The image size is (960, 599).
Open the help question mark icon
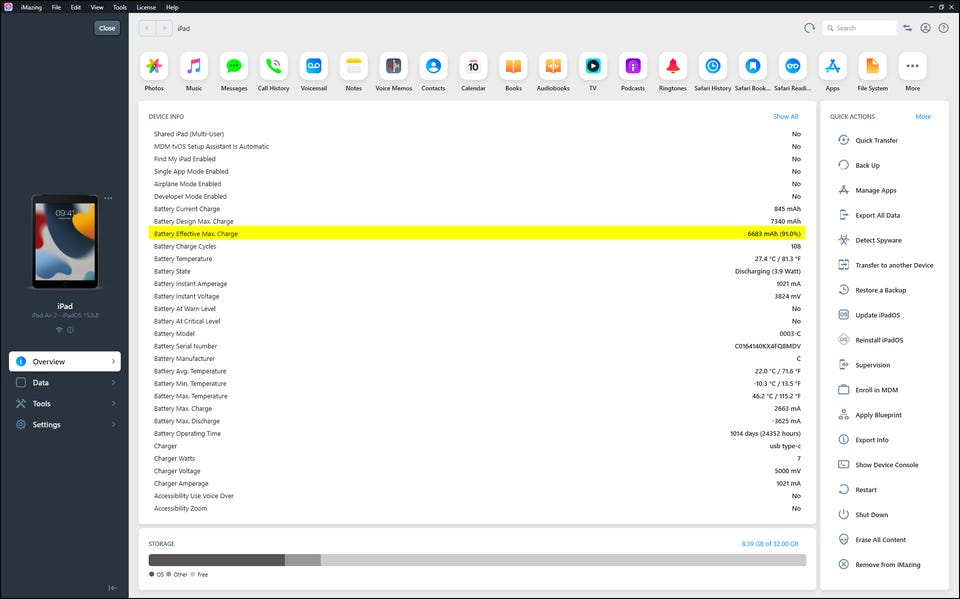[943, 28]
